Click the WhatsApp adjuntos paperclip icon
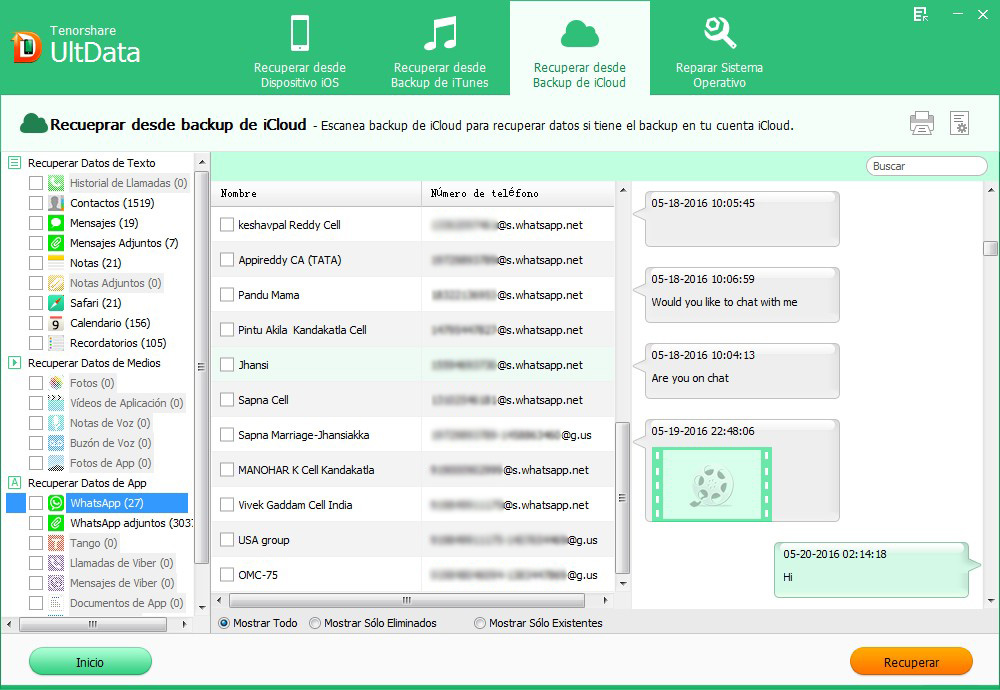Viewport: 1000px width, 690px height. tap(56, 523)
